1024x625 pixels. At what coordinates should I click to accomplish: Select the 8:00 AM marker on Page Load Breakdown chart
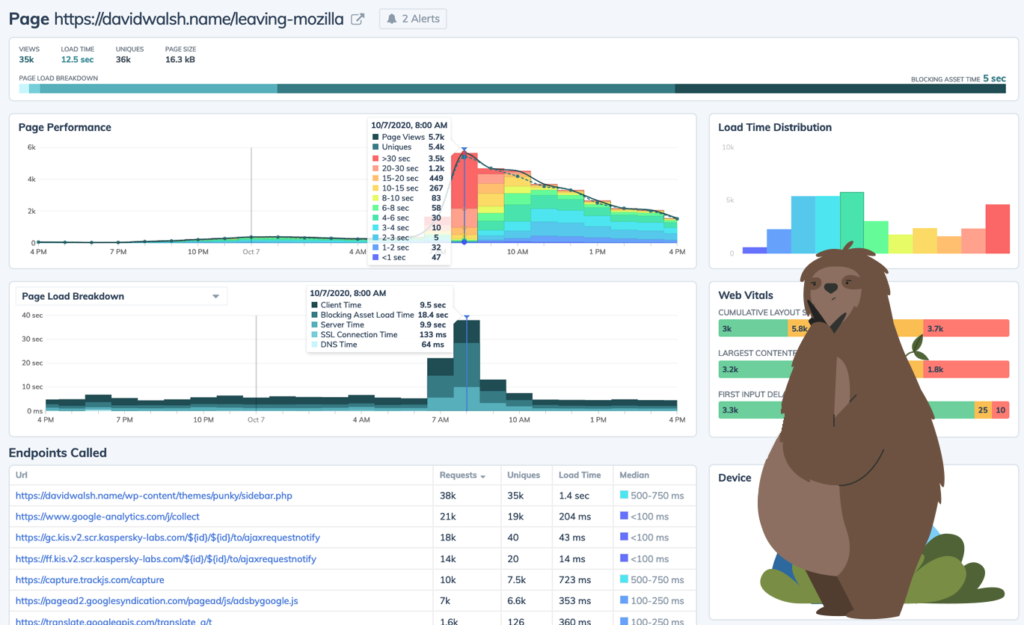click(x=466, y=317)
